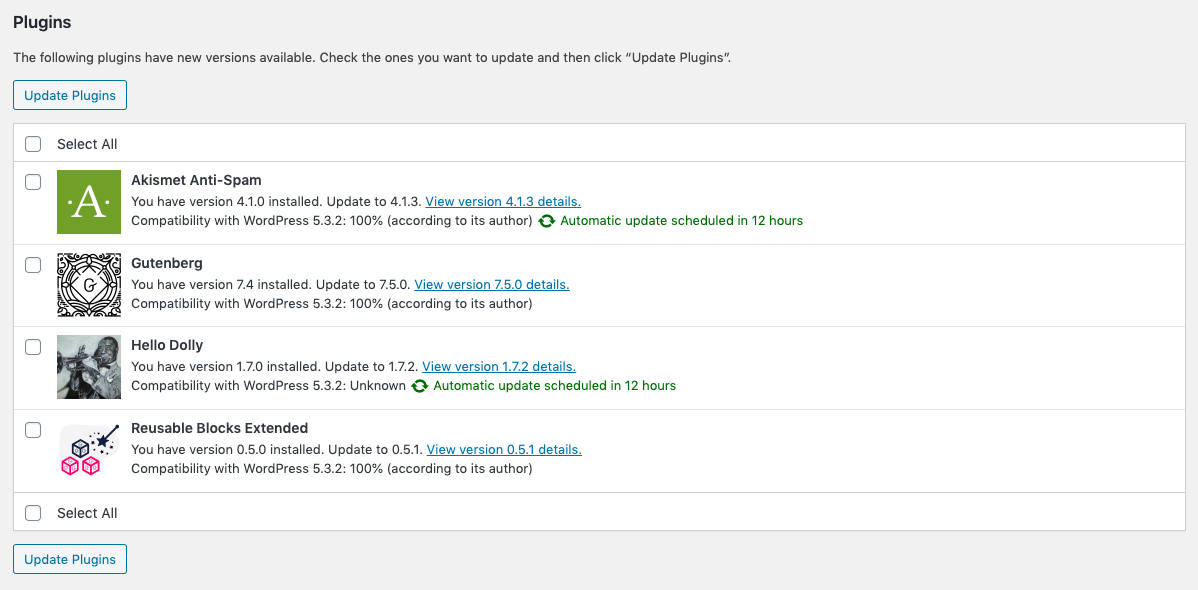
Task: Open View version 4.1.3 details link
Action: (503, 202)
